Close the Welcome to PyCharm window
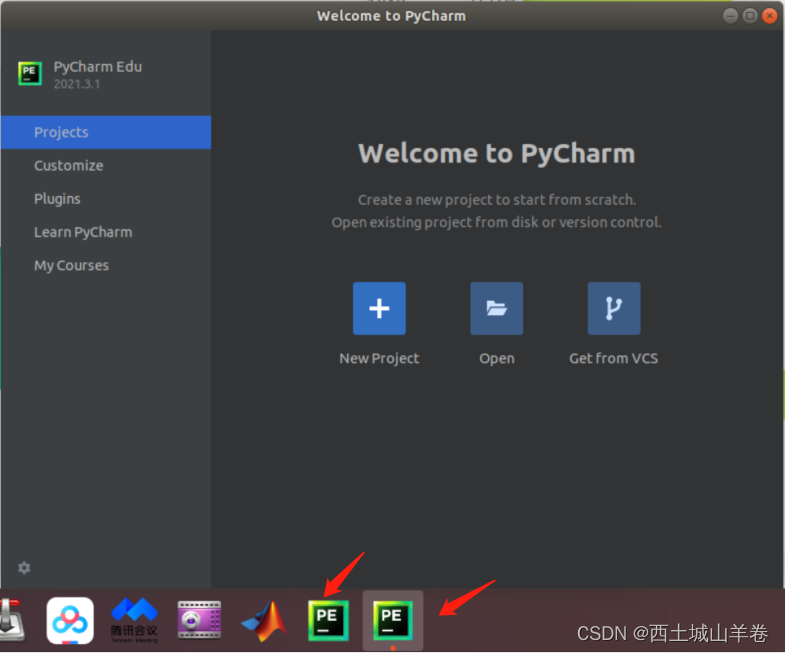This screenshot has width=785, height=653. click(x=769, y=16)
